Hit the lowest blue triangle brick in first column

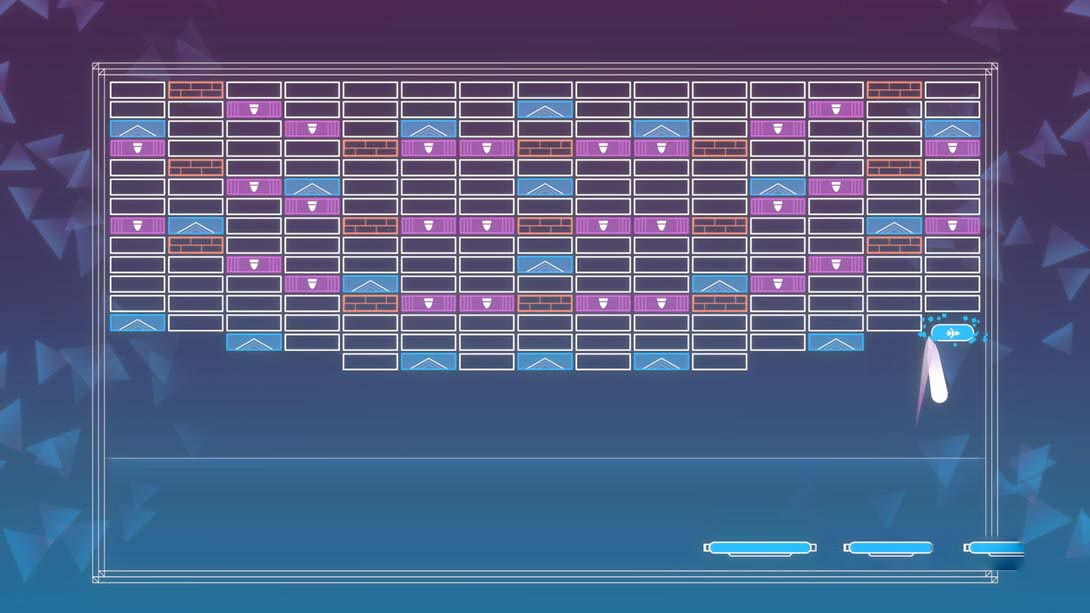coord(137,322)
